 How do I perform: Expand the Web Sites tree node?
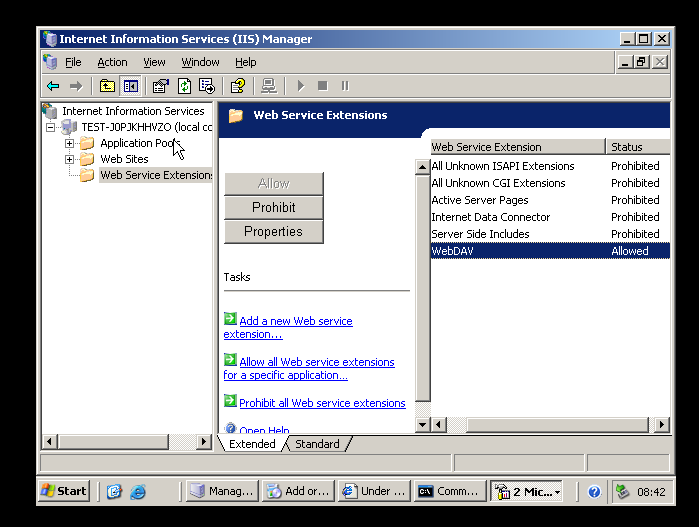point(69,160)
